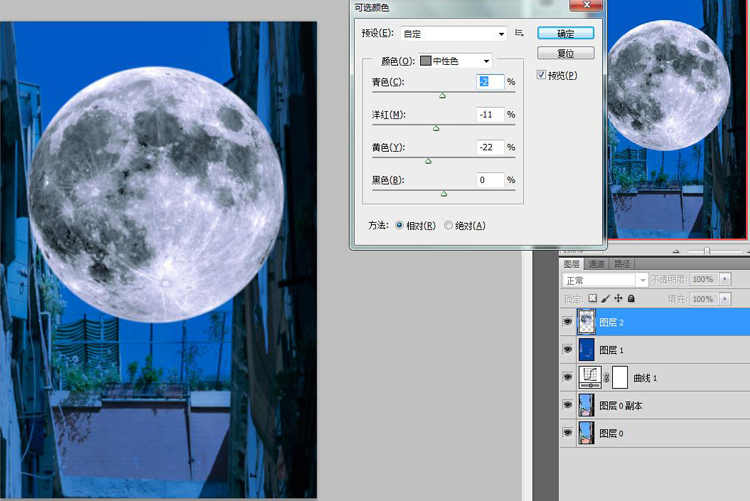Select lock position move icon

coord(618,298)
